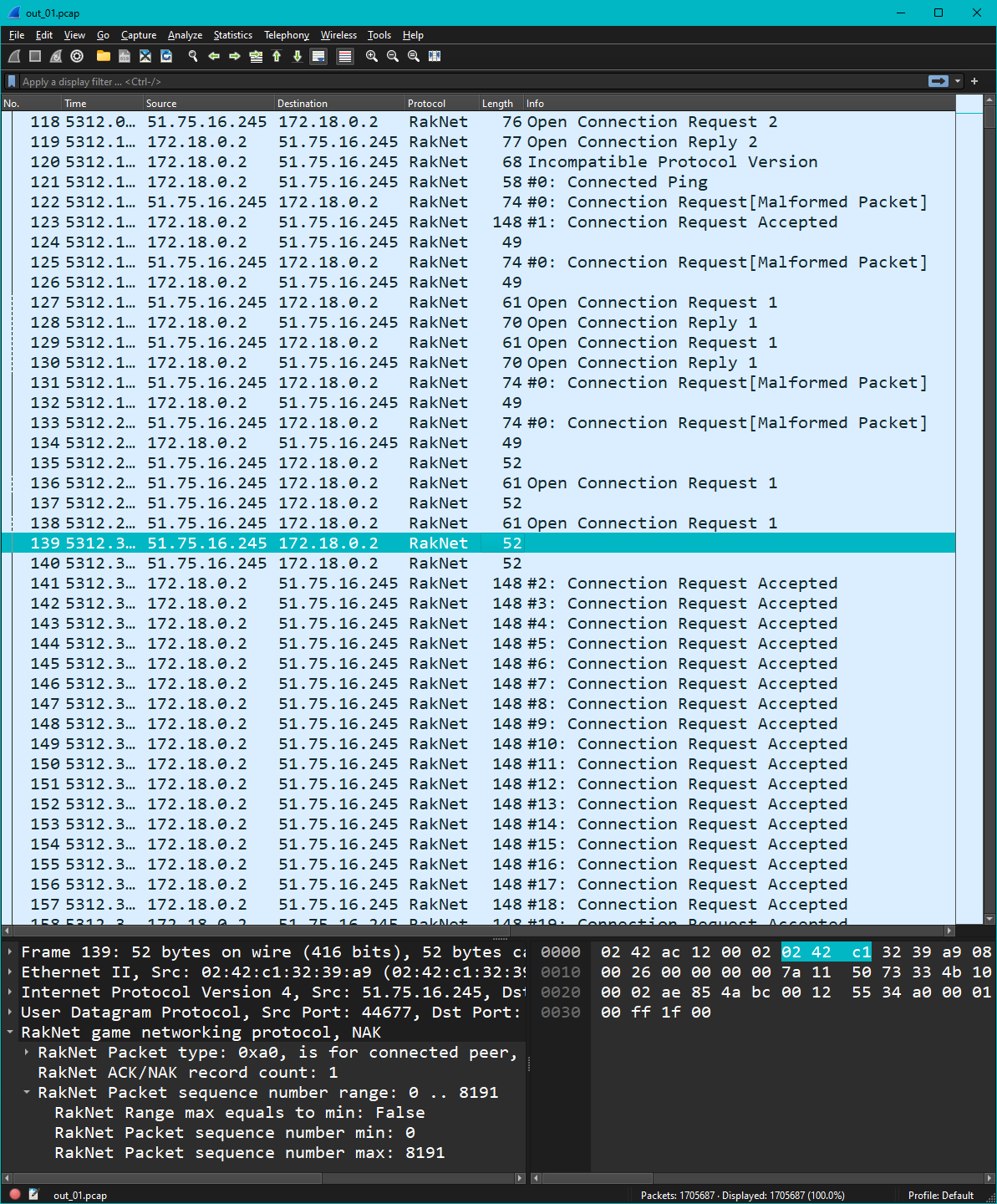Go to the last packet
997x1204 pixels.
(x=298, y=56)
